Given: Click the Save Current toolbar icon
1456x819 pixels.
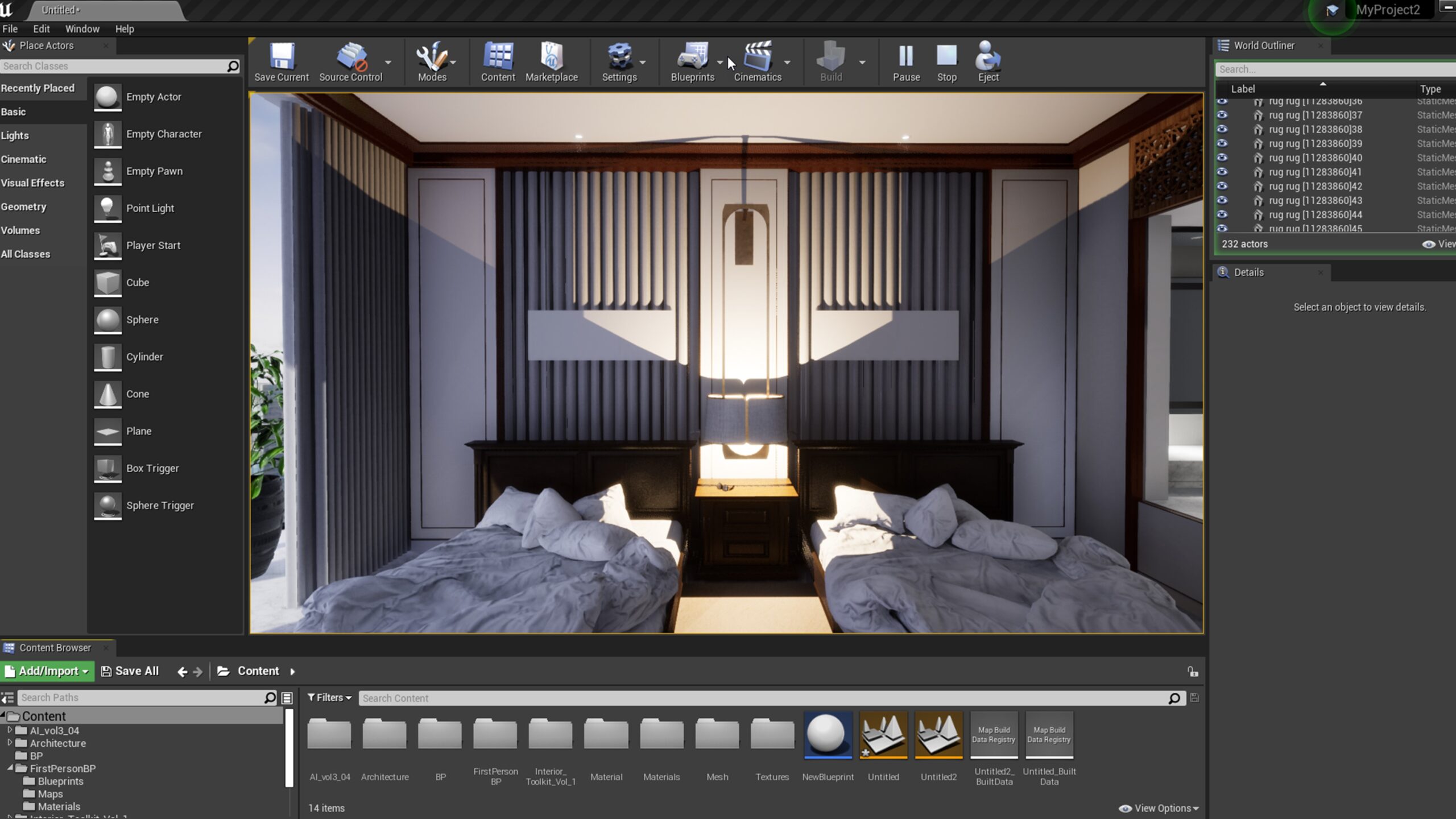Looking at the screenshot, I should [x=282, y=57].
